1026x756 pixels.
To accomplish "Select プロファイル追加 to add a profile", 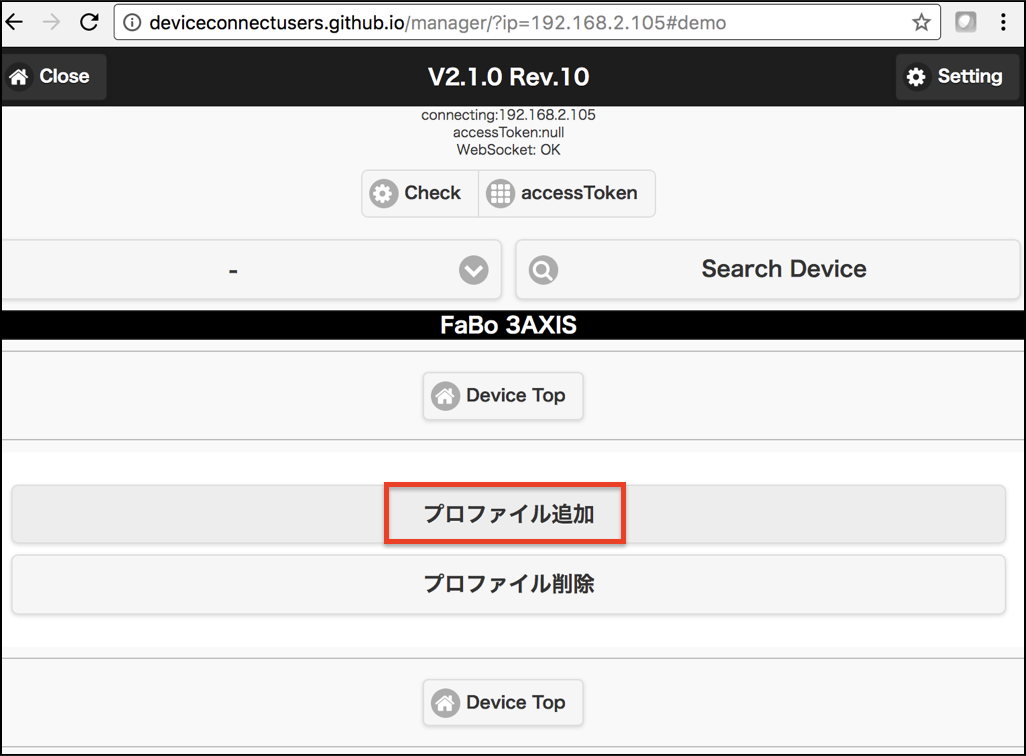I will [508, 515].
